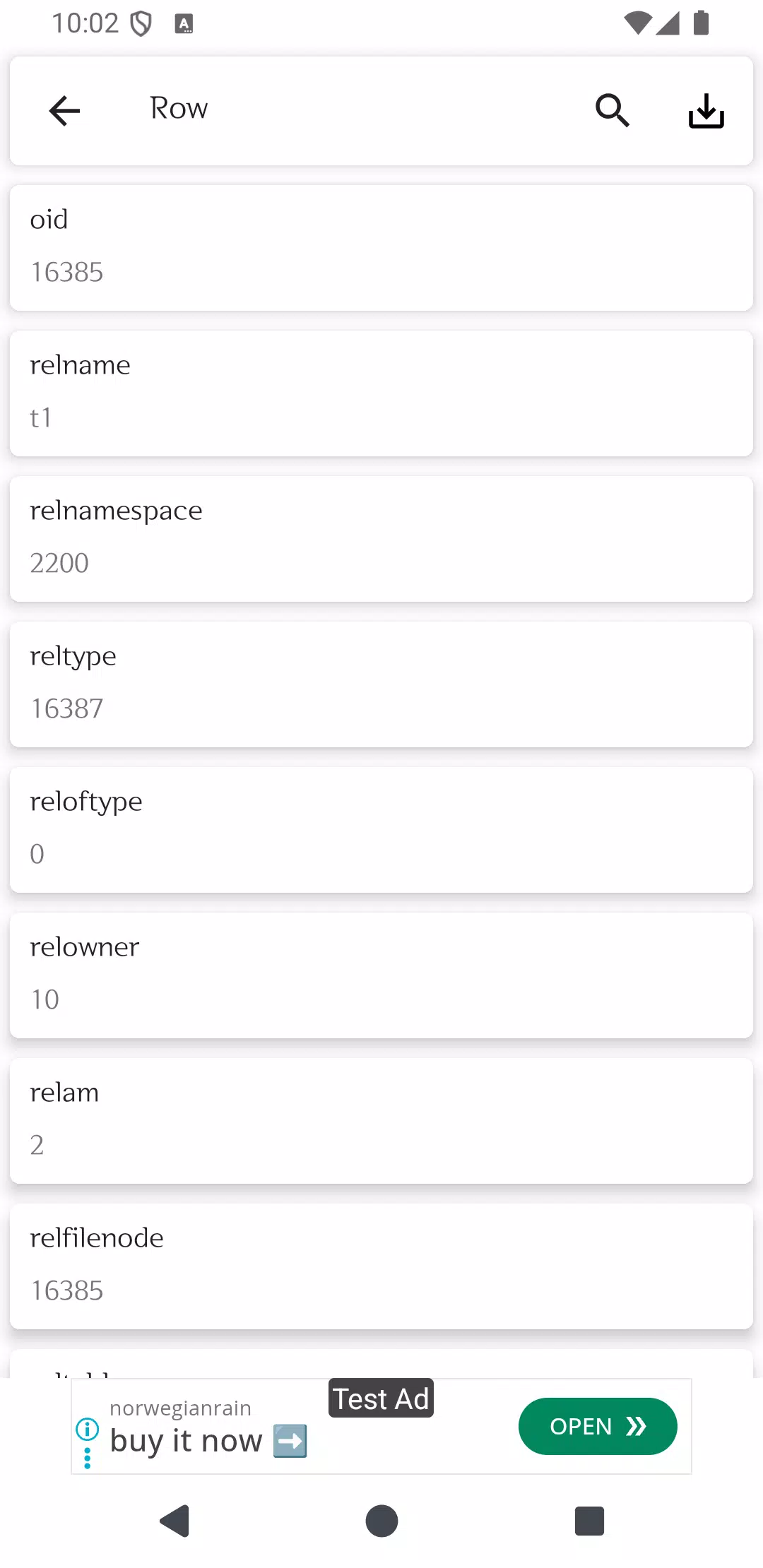The width and height of the screenshot is (763, 1568).
Task: Tap the reltype card with 16387
Action: click(381, 684)
